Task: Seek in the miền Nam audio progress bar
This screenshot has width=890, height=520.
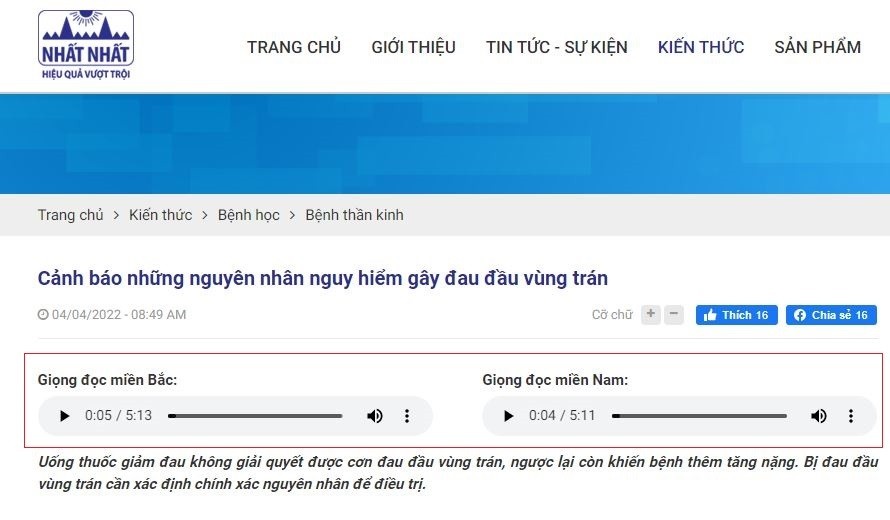Action: click(x=699, y=416)
